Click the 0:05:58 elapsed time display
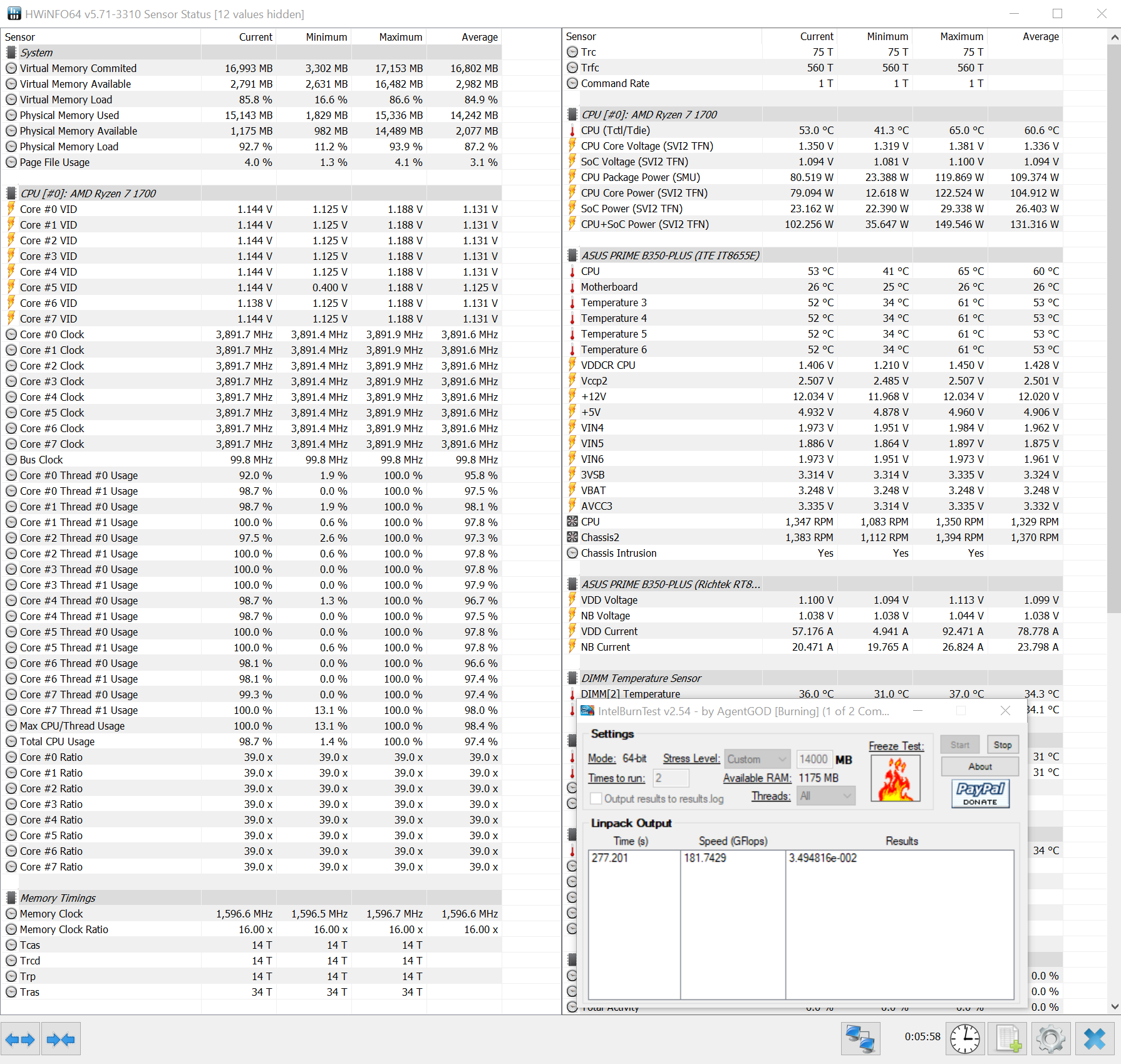The height and width of the screenshot is (1064, 1121). pyautogui.click(x=922, y=1036)
